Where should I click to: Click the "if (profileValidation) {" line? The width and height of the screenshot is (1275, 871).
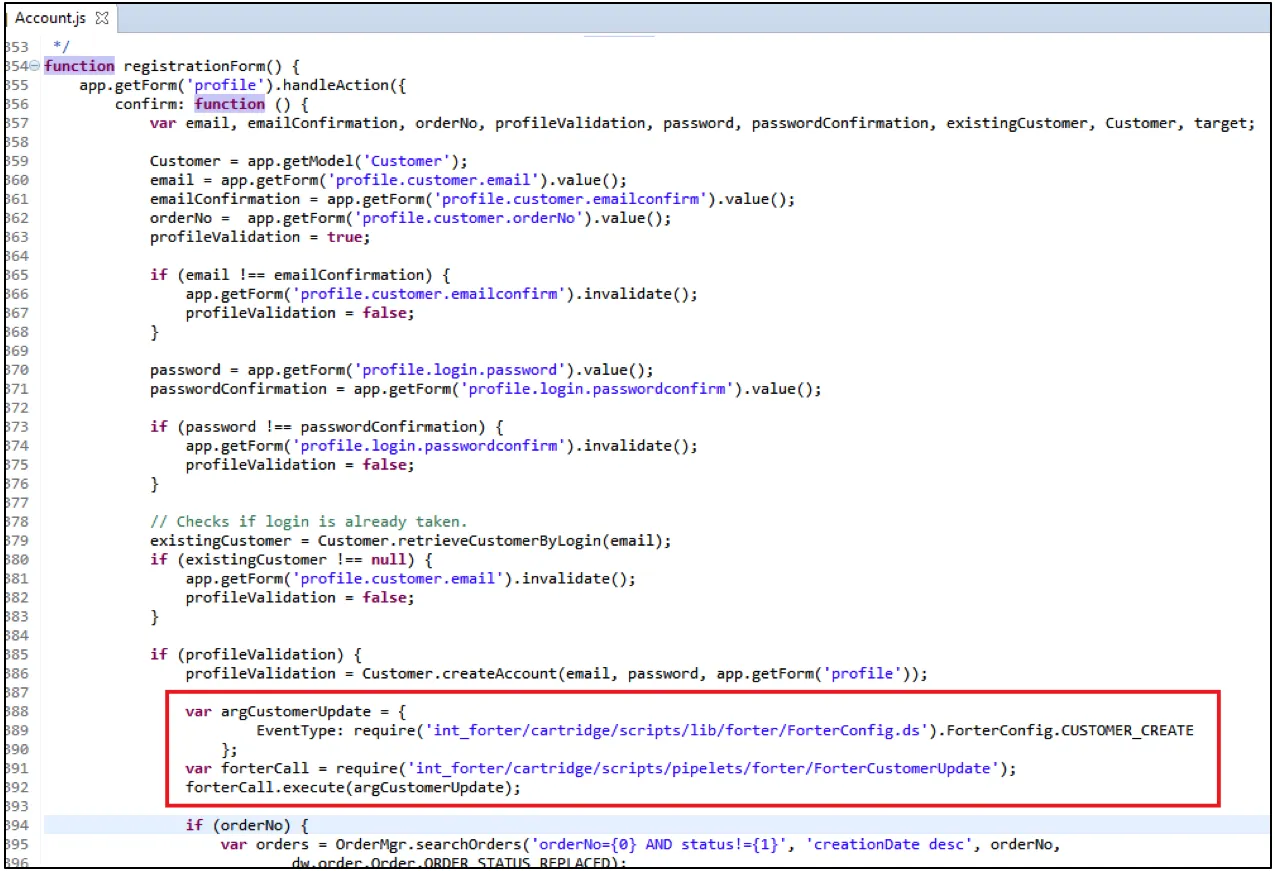256,655
